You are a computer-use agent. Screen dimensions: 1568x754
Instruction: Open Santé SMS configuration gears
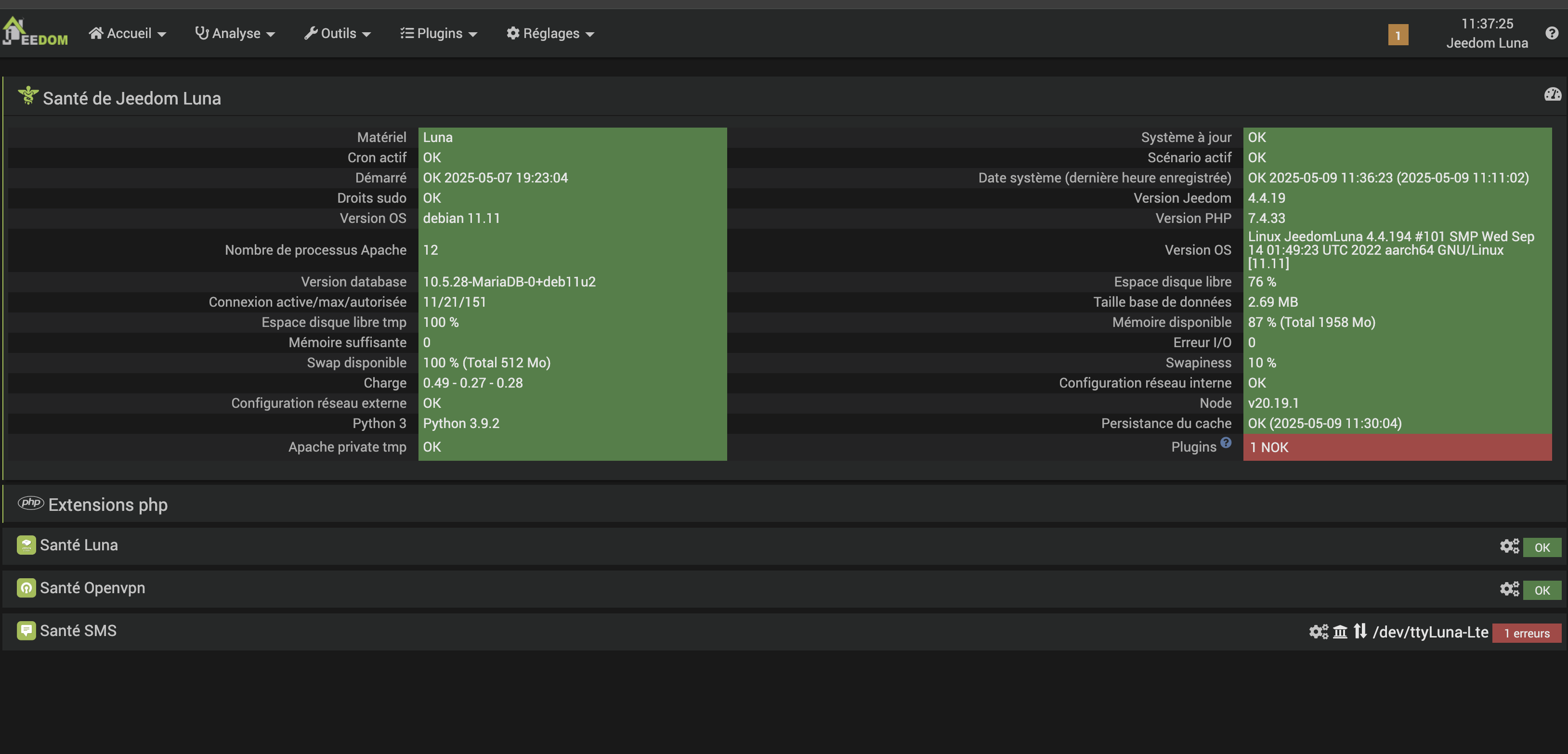pos(1319,632)
